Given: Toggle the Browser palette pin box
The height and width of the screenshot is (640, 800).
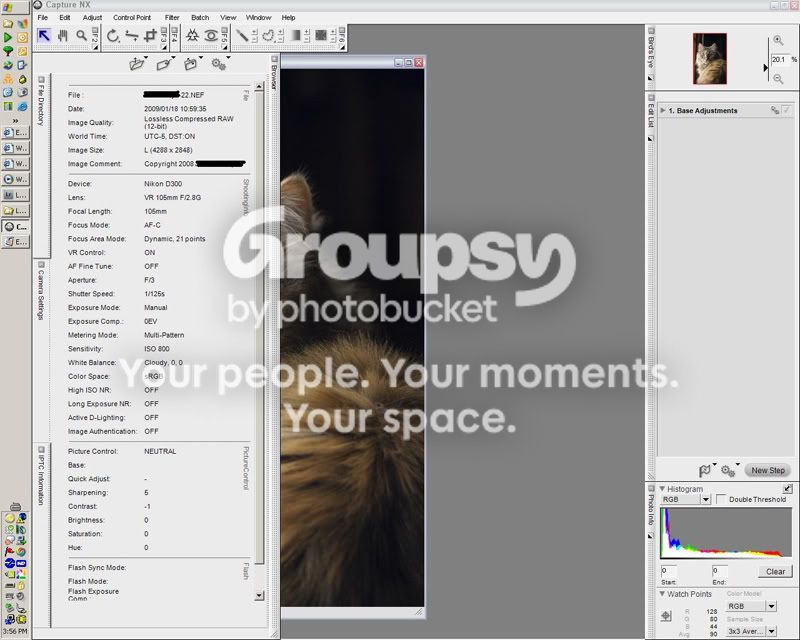Looking at the screenshot, I should click(274, 59).
